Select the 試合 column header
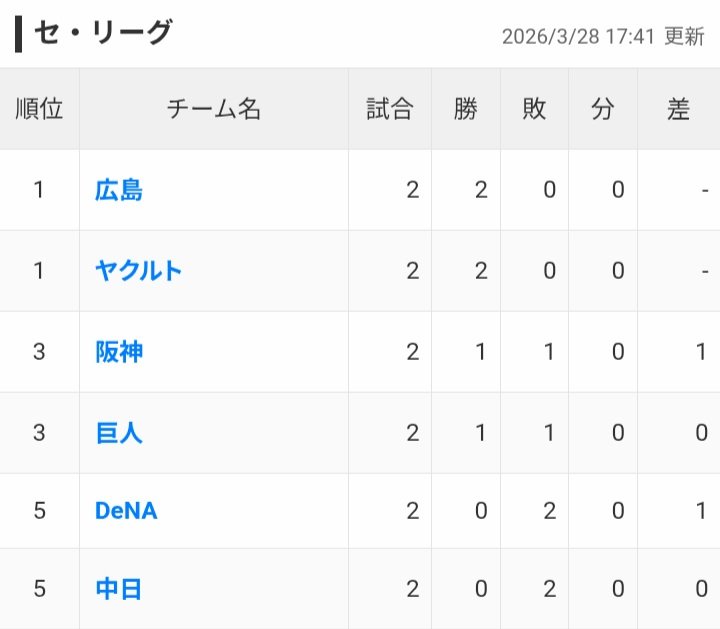 click(x=390, y=110)
